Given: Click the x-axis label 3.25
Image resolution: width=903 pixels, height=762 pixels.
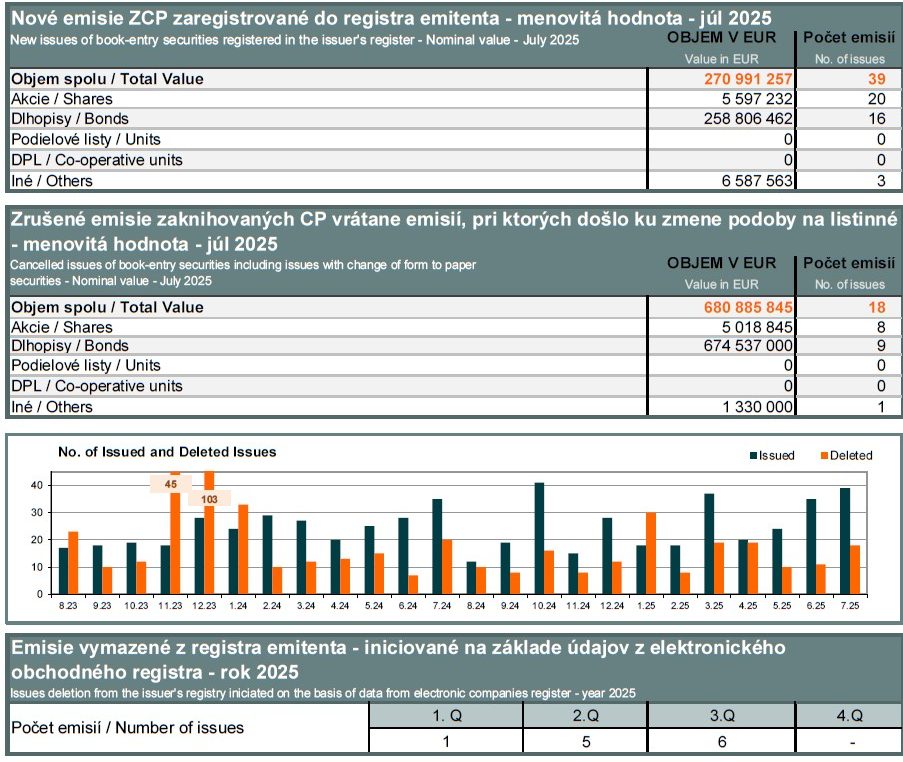Looking at the screenshot, I should coord(714,606).
